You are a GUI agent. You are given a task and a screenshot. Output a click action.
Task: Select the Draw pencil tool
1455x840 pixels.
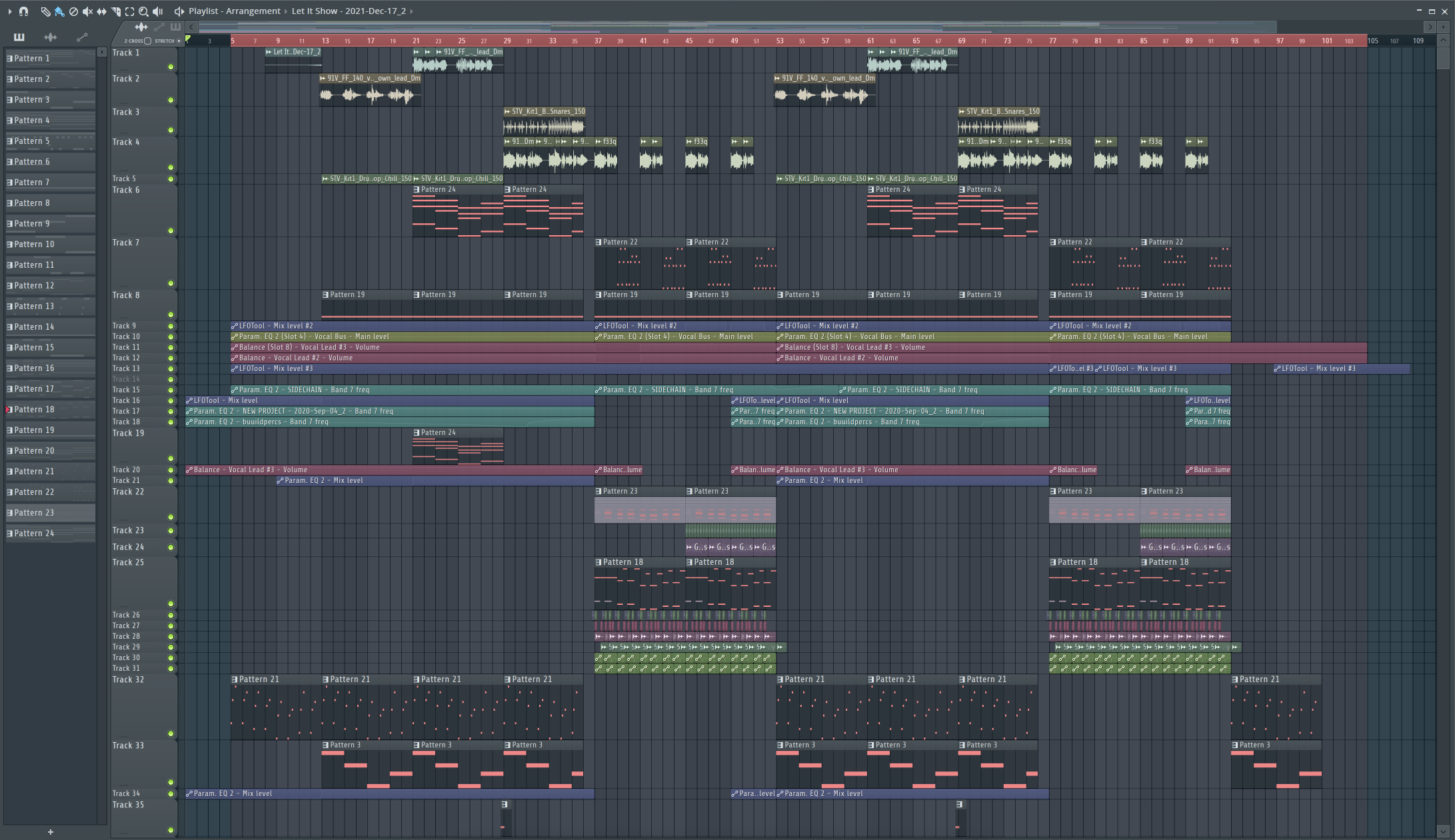[45, 11]
